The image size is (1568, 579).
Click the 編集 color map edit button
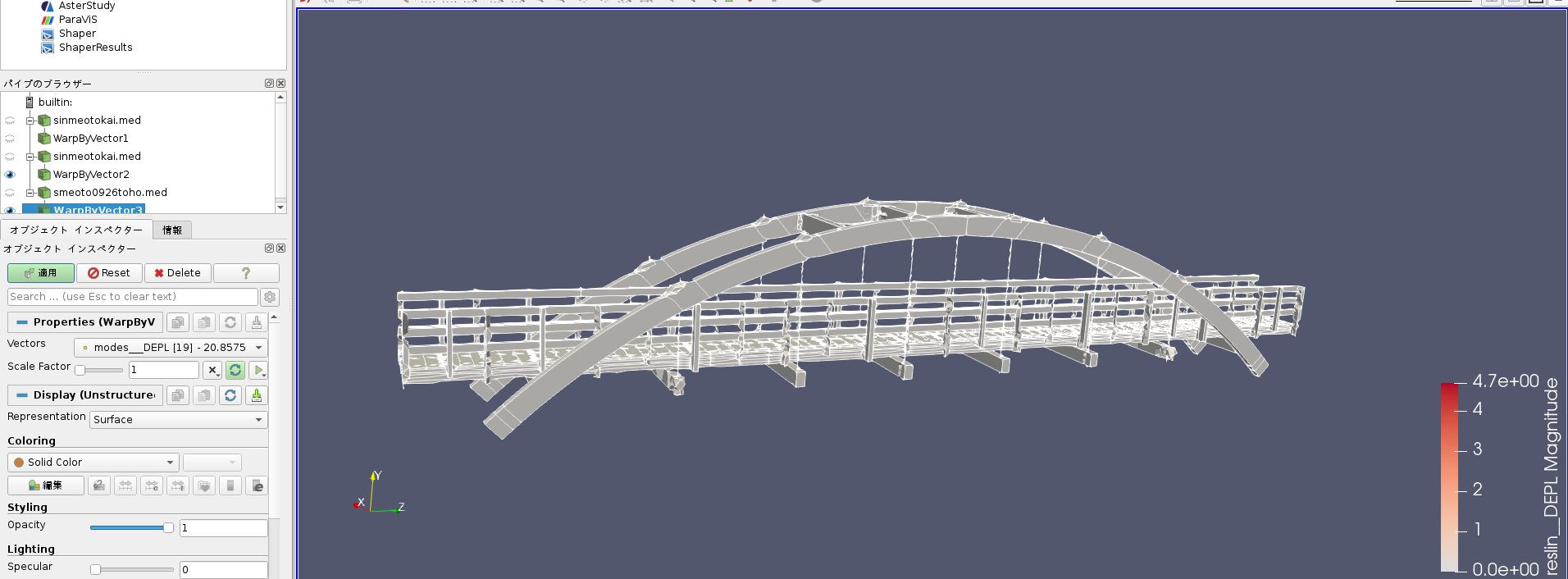click(x=46, y=486)
